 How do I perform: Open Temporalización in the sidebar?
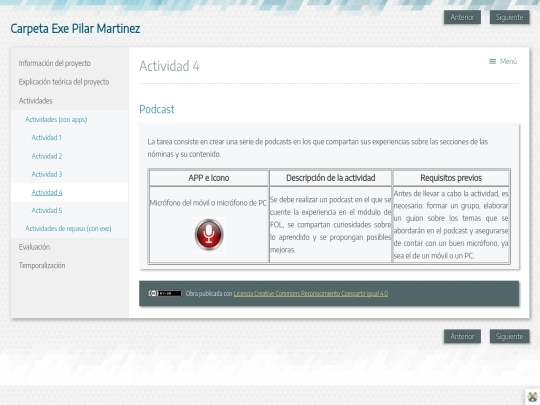pos(42,266)
